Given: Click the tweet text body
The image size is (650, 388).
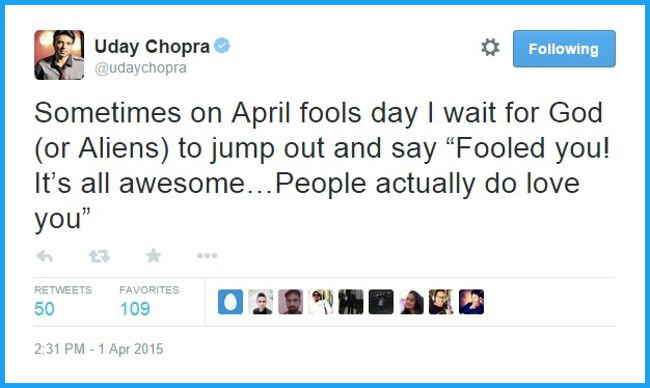Looking at the screenshot, I should click(323, 166).
